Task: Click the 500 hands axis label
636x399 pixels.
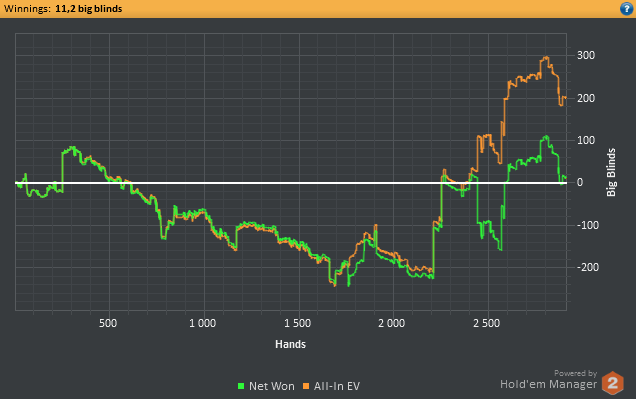Action: click(x=108, y=323)
